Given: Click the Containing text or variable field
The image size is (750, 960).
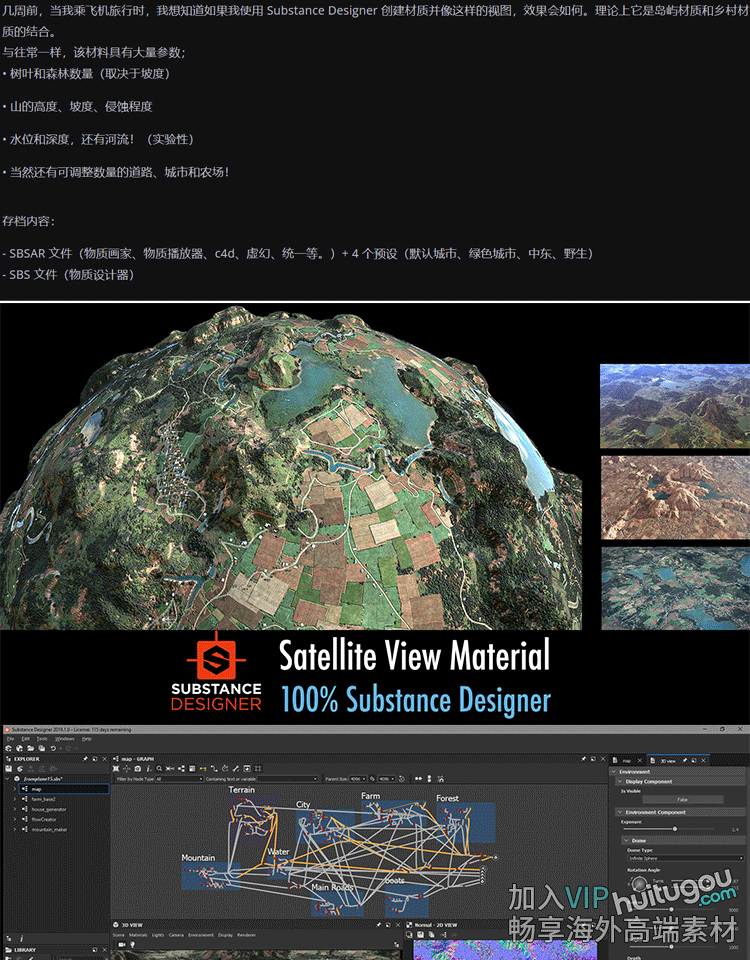Looking at the screenshot, I should 287,779.
